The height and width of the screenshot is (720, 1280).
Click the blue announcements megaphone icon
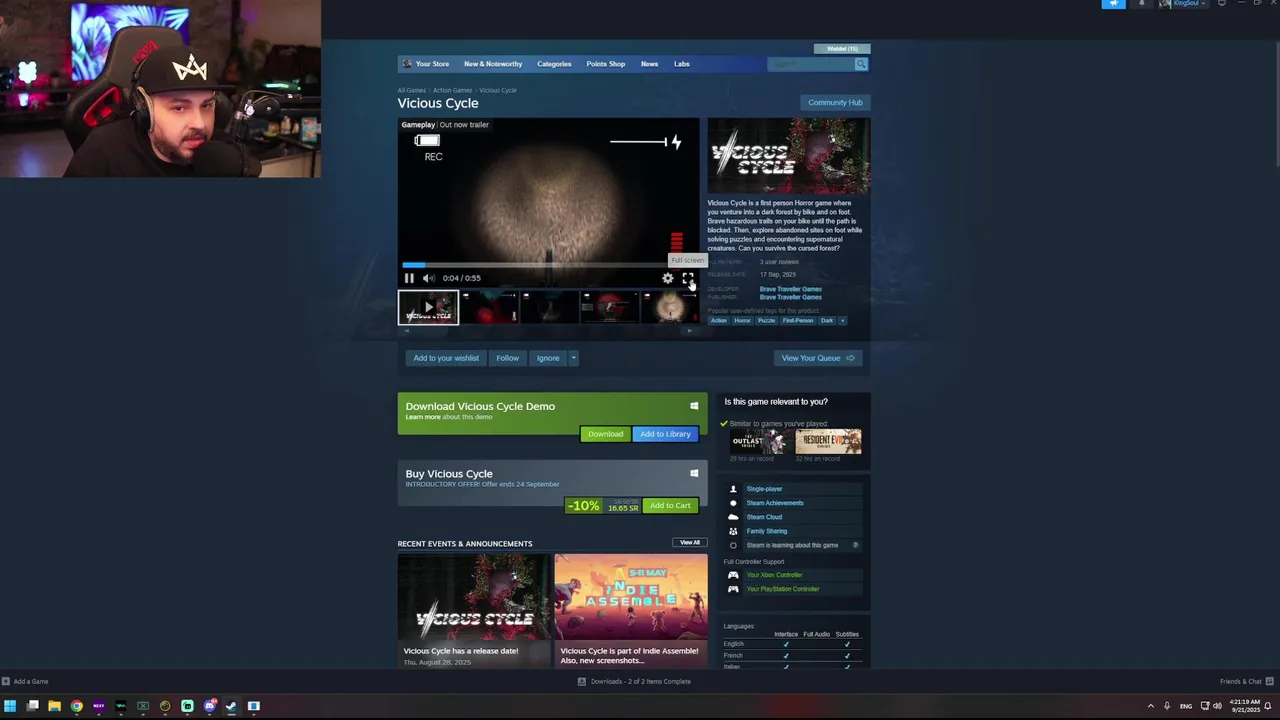pos(1113,4)
